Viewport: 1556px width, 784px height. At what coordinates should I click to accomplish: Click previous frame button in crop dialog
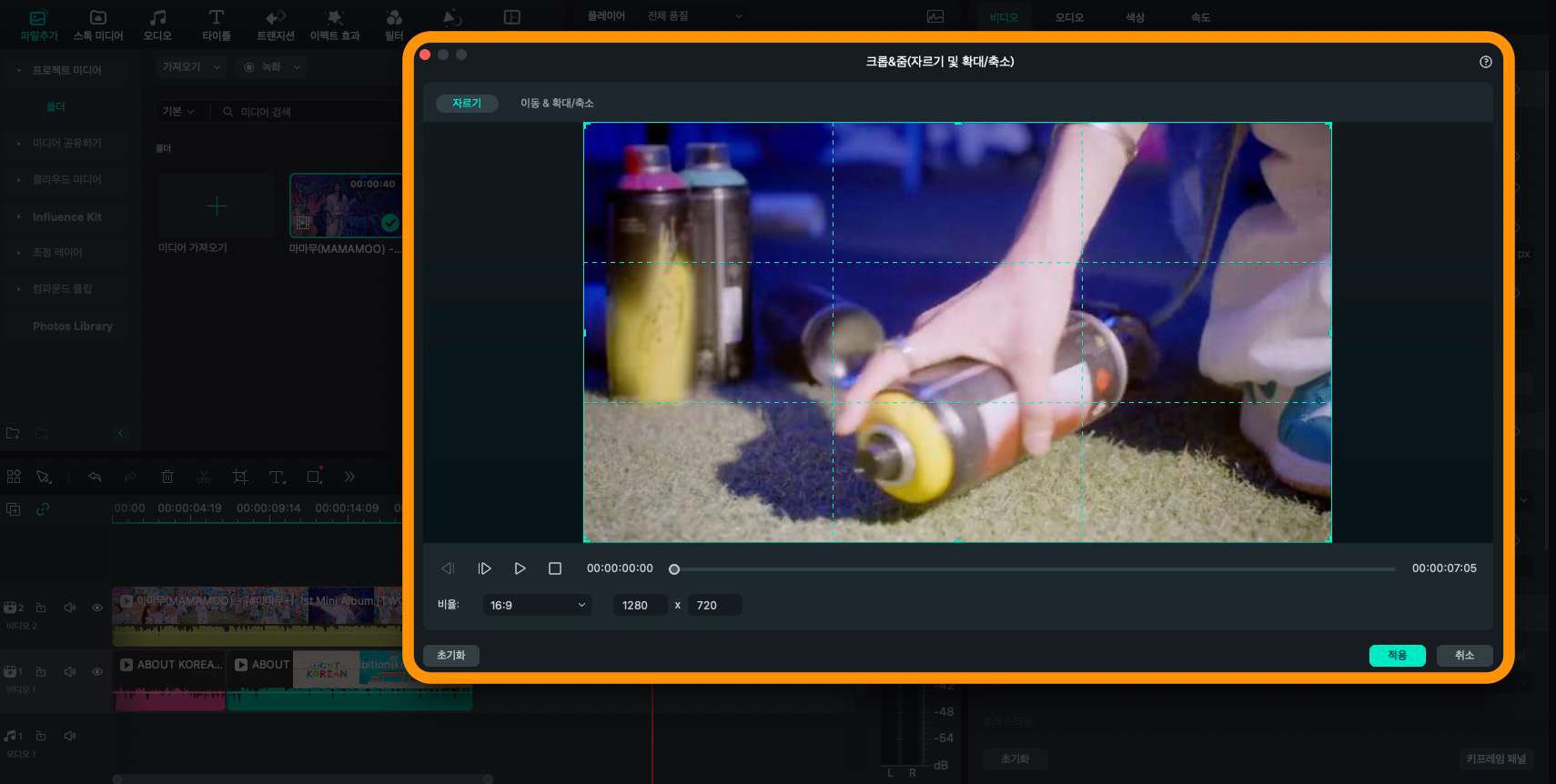(x=448, y=568)
